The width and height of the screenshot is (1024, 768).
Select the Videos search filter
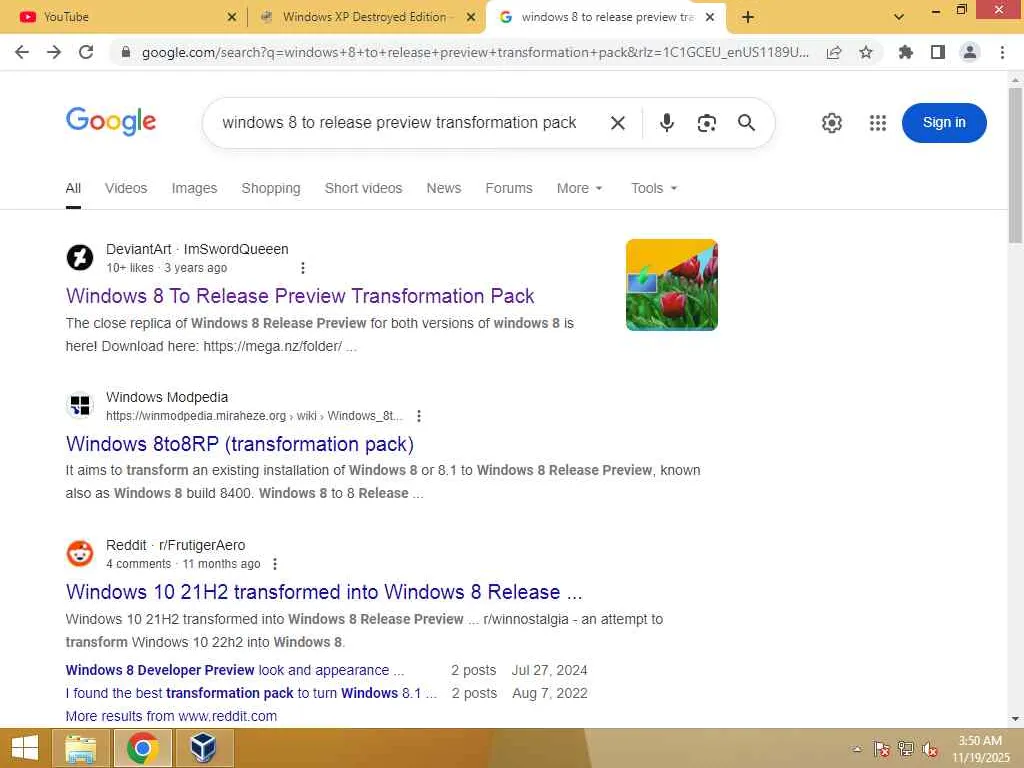pyautogui.click(x=126, y=188)
